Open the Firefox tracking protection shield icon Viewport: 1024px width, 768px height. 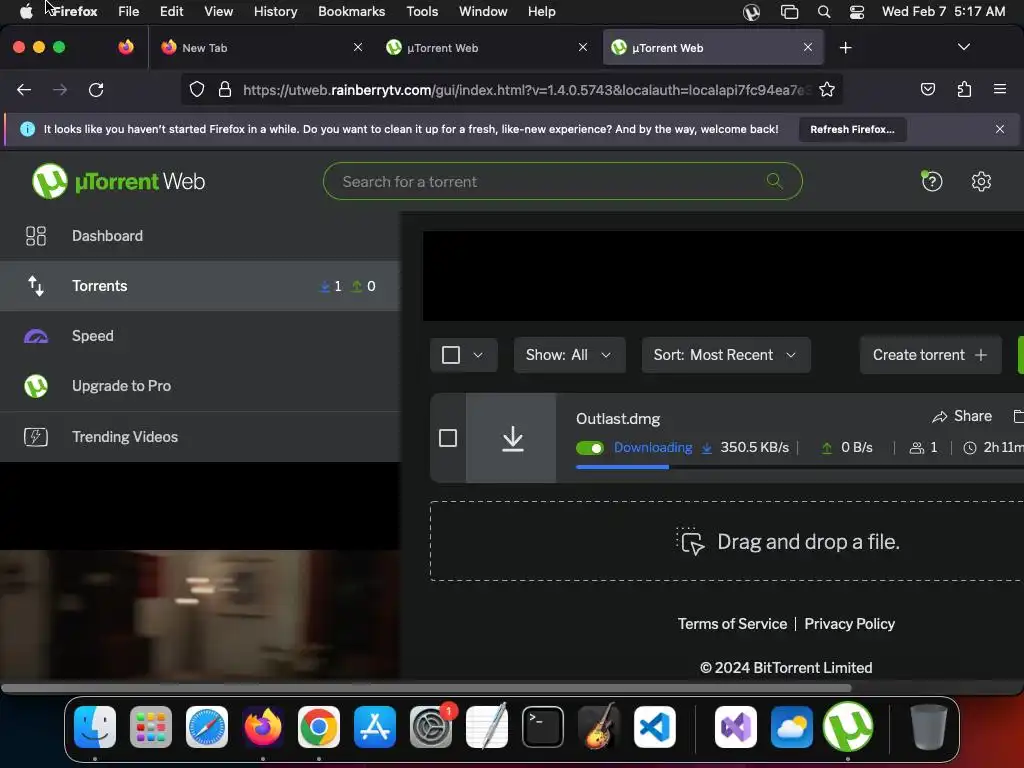197,89
